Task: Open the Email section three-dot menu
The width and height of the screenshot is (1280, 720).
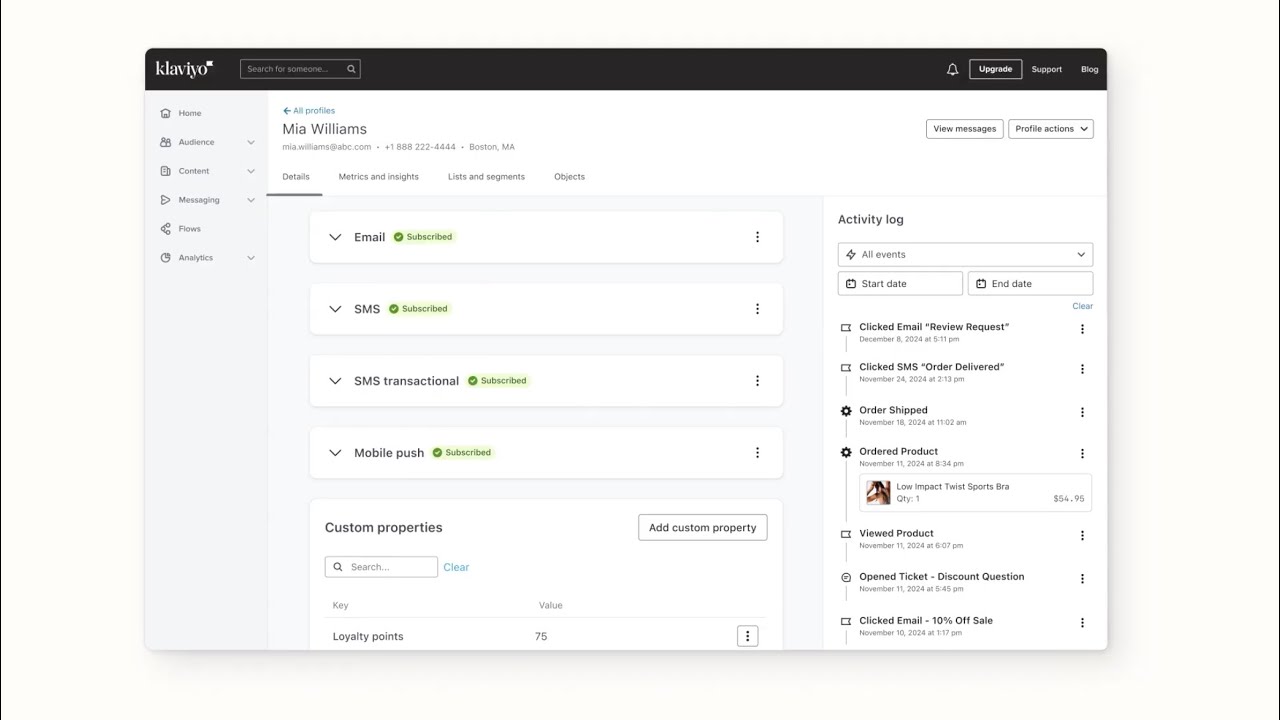Action: (x=757, y=237)
